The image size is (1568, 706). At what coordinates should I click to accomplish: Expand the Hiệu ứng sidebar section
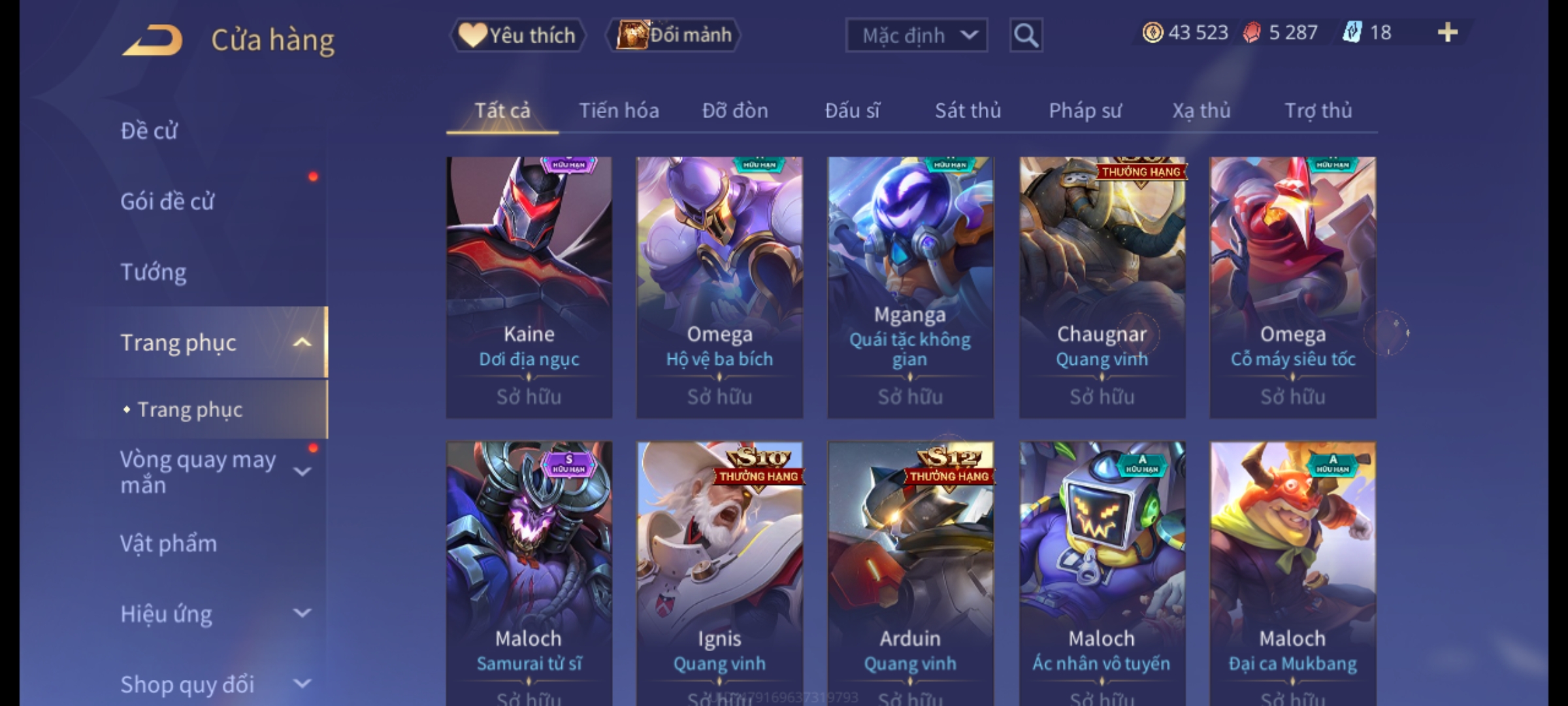pos(302,613)
